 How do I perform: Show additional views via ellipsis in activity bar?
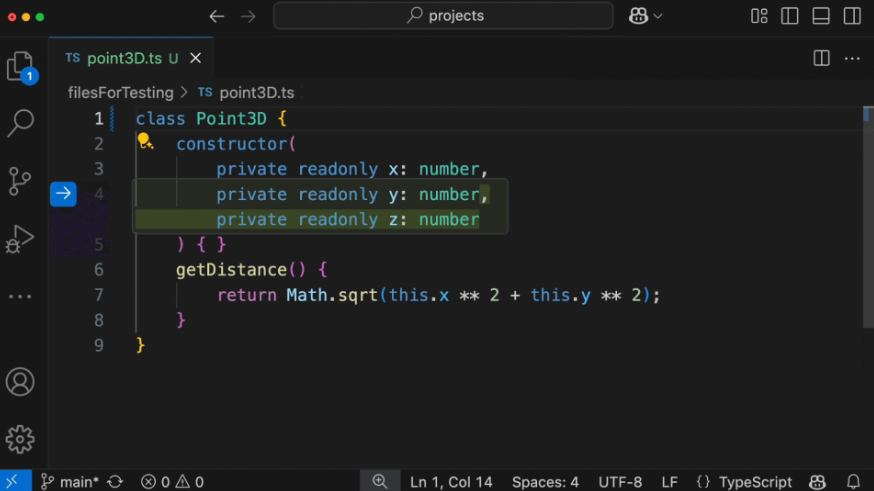pos(20,297)
